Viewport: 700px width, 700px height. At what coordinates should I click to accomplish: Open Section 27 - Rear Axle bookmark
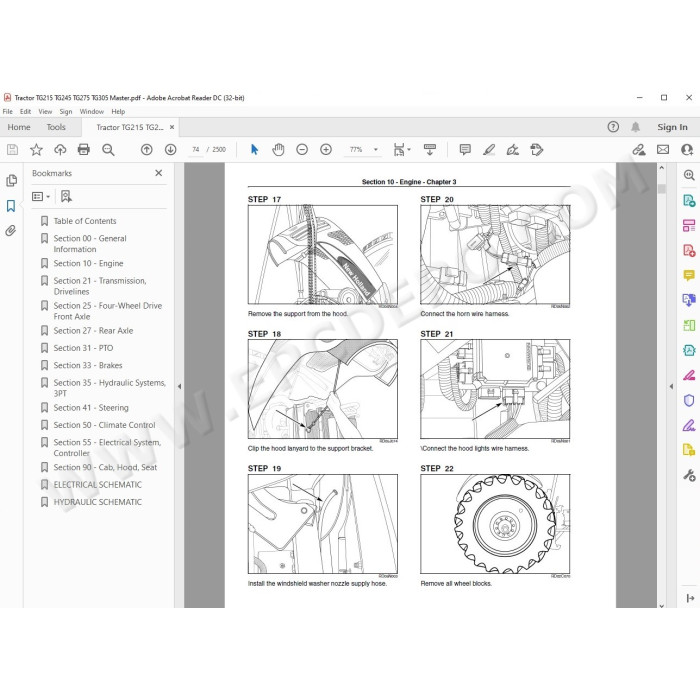93,331
